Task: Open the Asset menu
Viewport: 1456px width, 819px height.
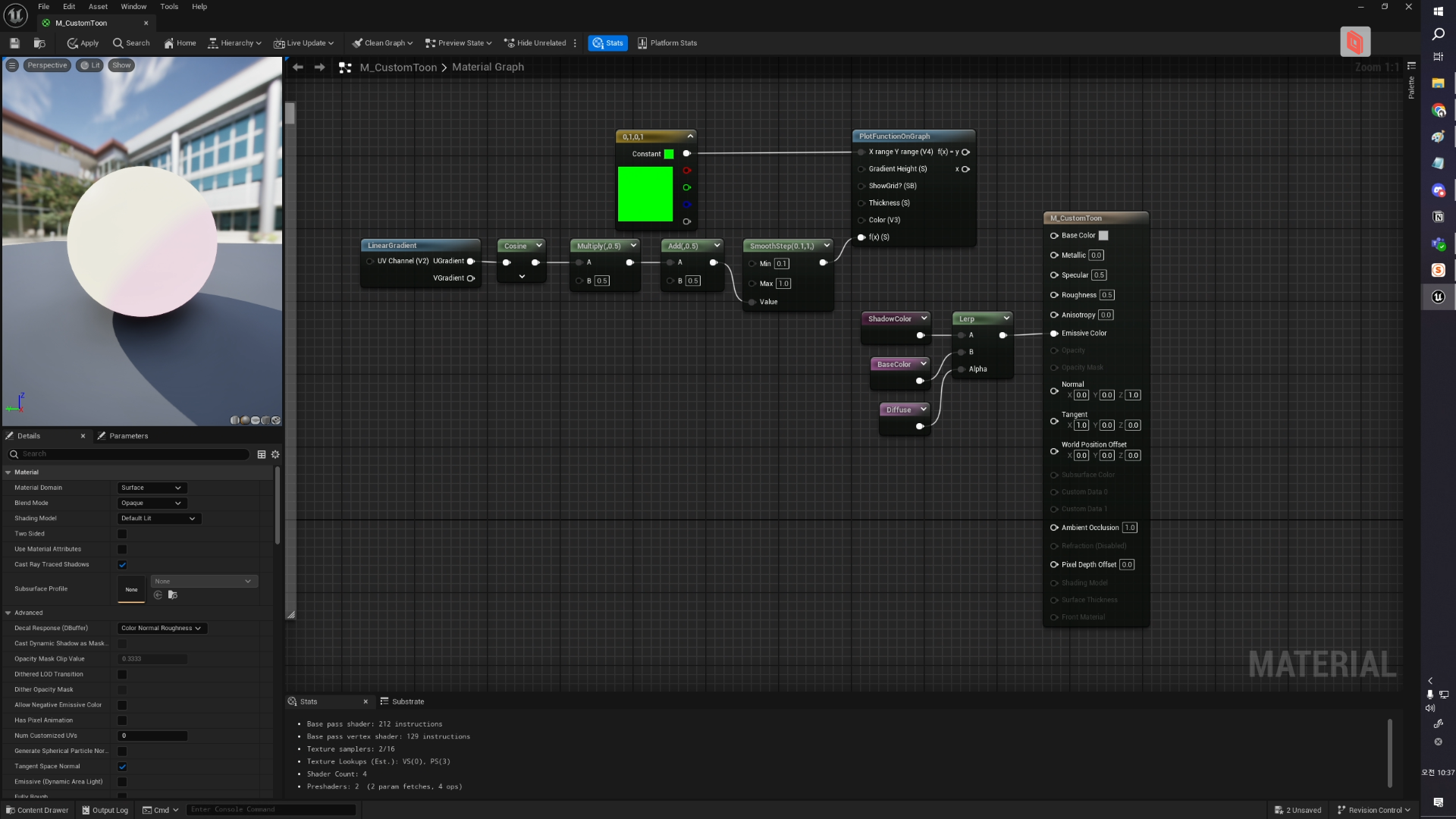Action: pyautogui.click(x=98, y=7)
